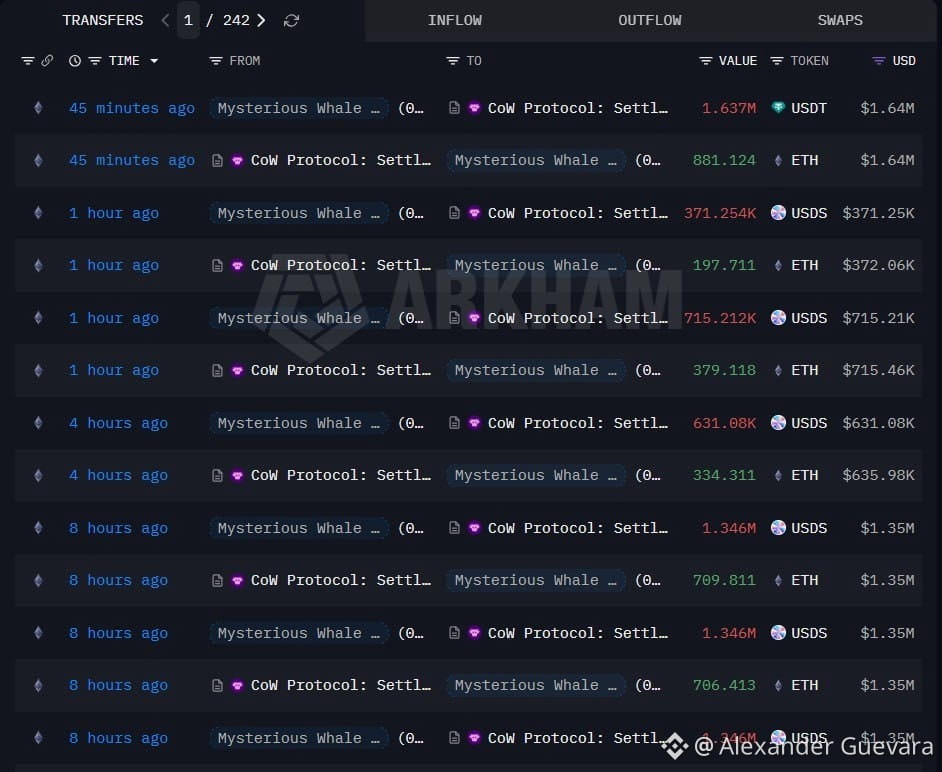Click the (0… address in 706.413 ETH row

(648, 685)
